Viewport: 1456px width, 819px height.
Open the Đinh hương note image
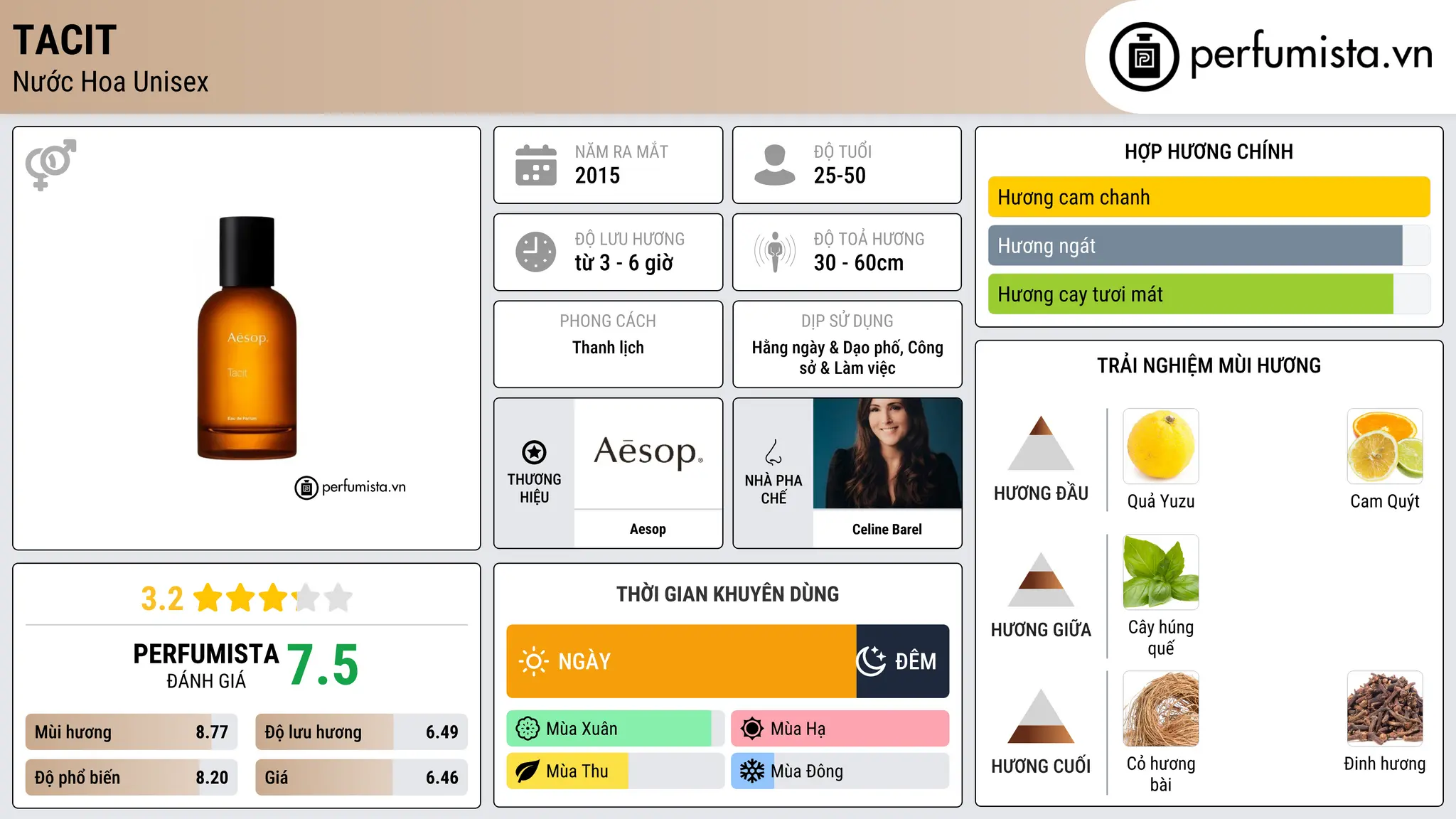[1385, 709]
